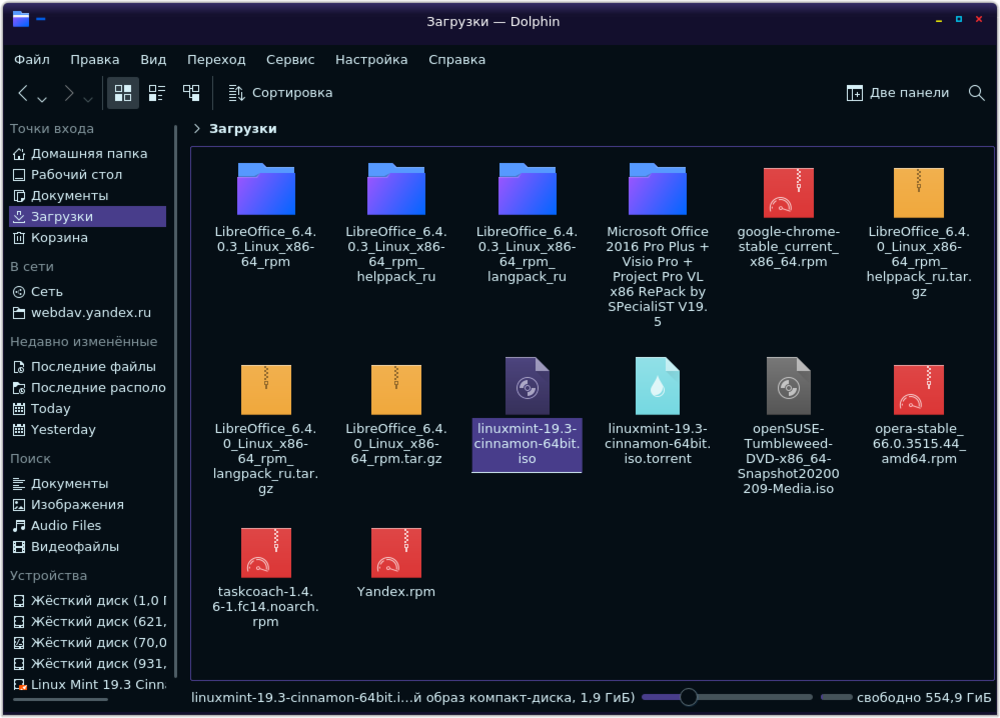The height and width of the screenshot is (718, 1000).
Task: Open Жёсткий диск (70,0 device
Action: (88, 643)
